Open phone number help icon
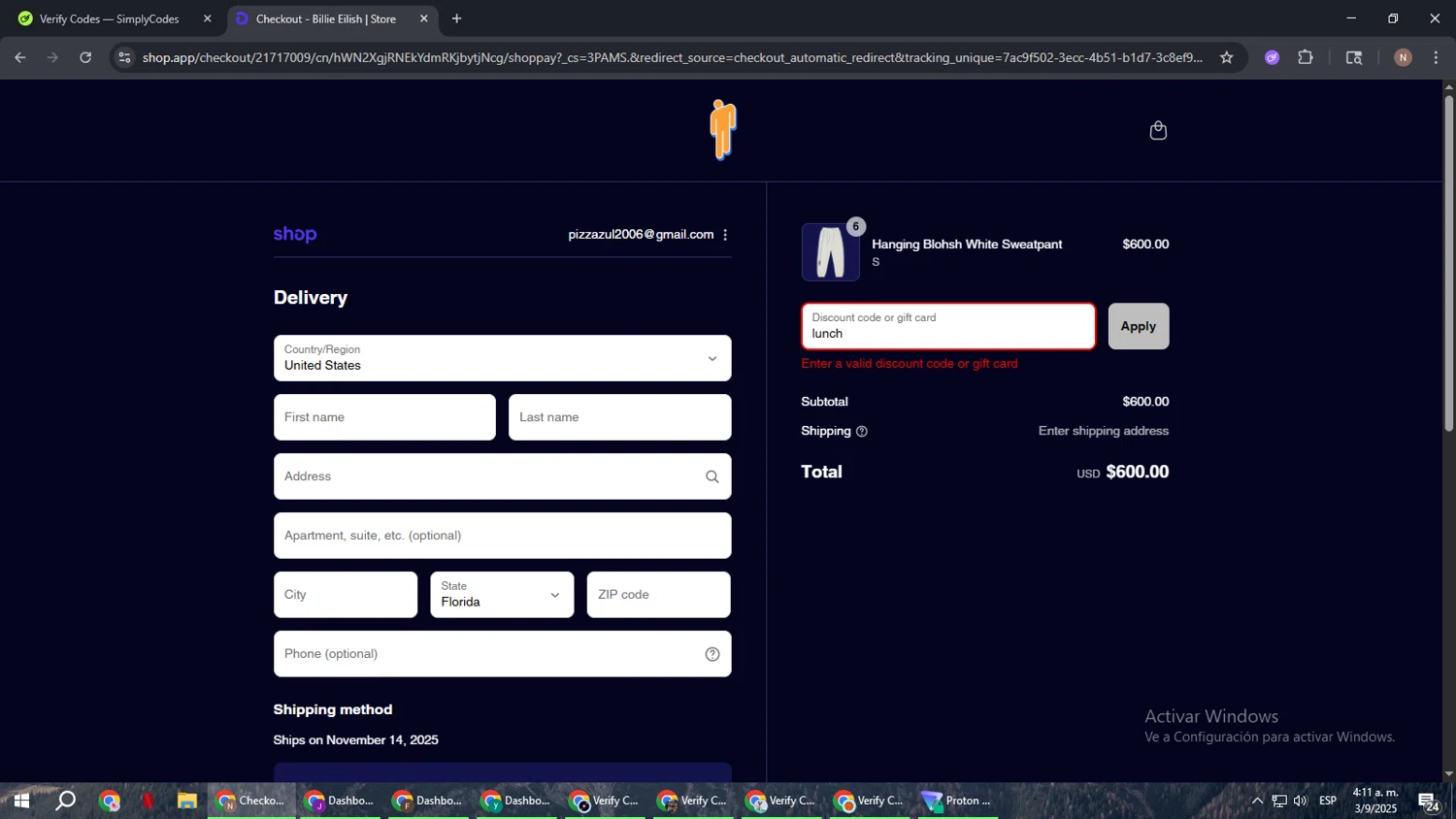Image resolution: width=1456 pixels, height=819 pixels. click(x=712, y=654)
